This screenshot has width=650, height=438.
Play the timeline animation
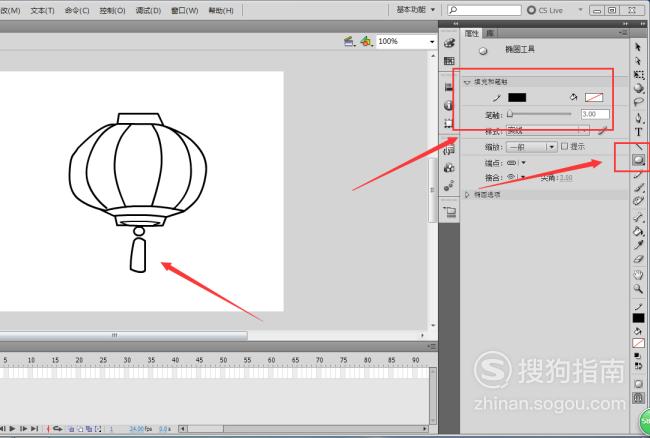12,428
